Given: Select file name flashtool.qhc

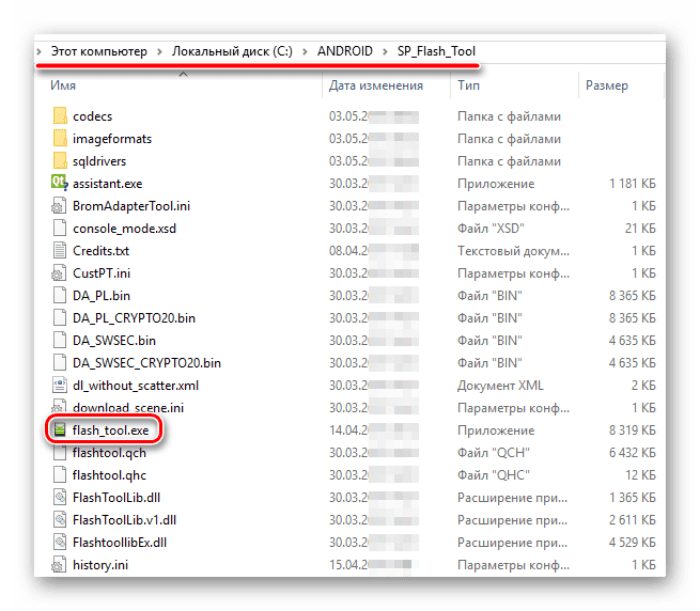Looking at the screenshot, I should (109, 475).
